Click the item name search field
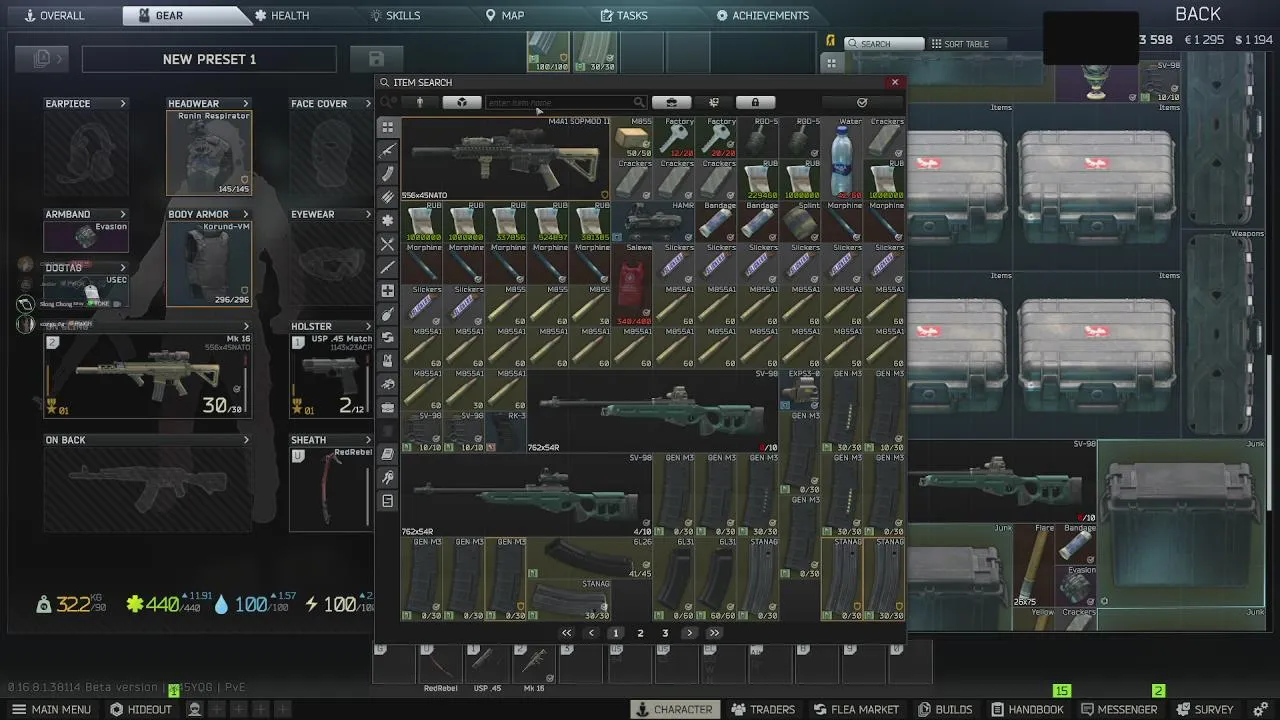 click(565, 102)
